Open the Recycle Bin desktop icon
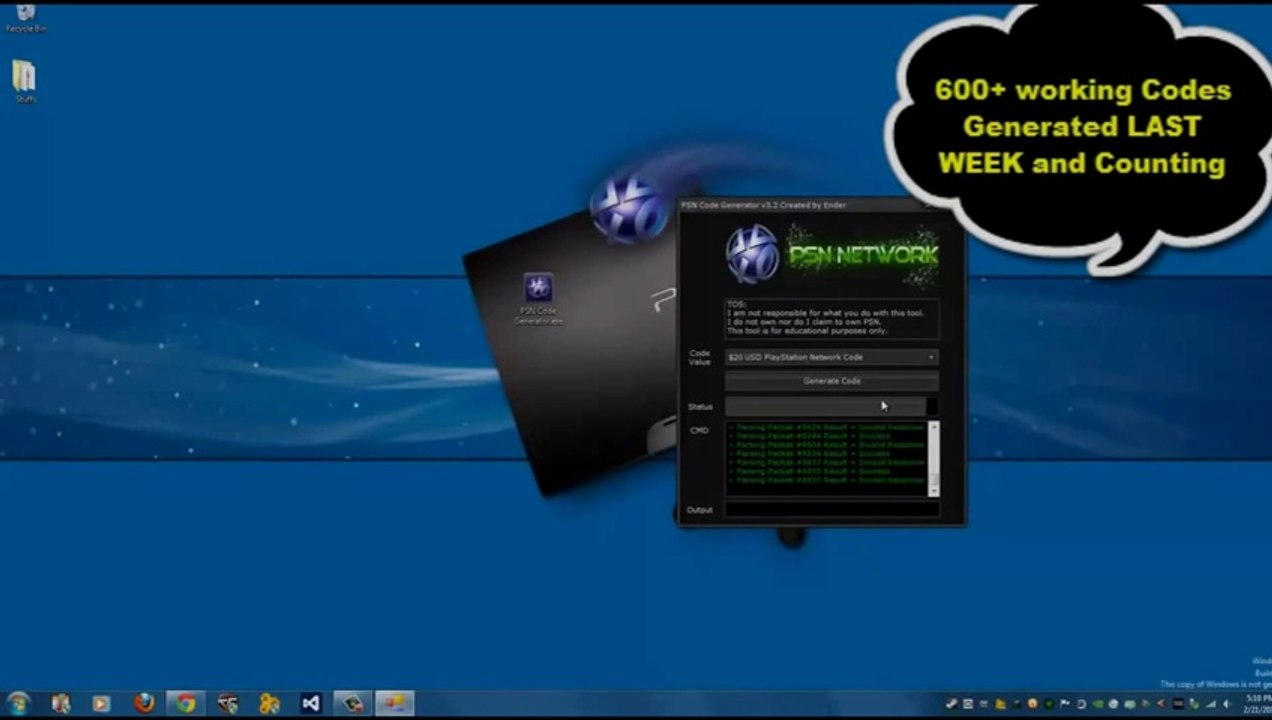The width and height of the screenshot is (1272, 720). click(25, 17)
